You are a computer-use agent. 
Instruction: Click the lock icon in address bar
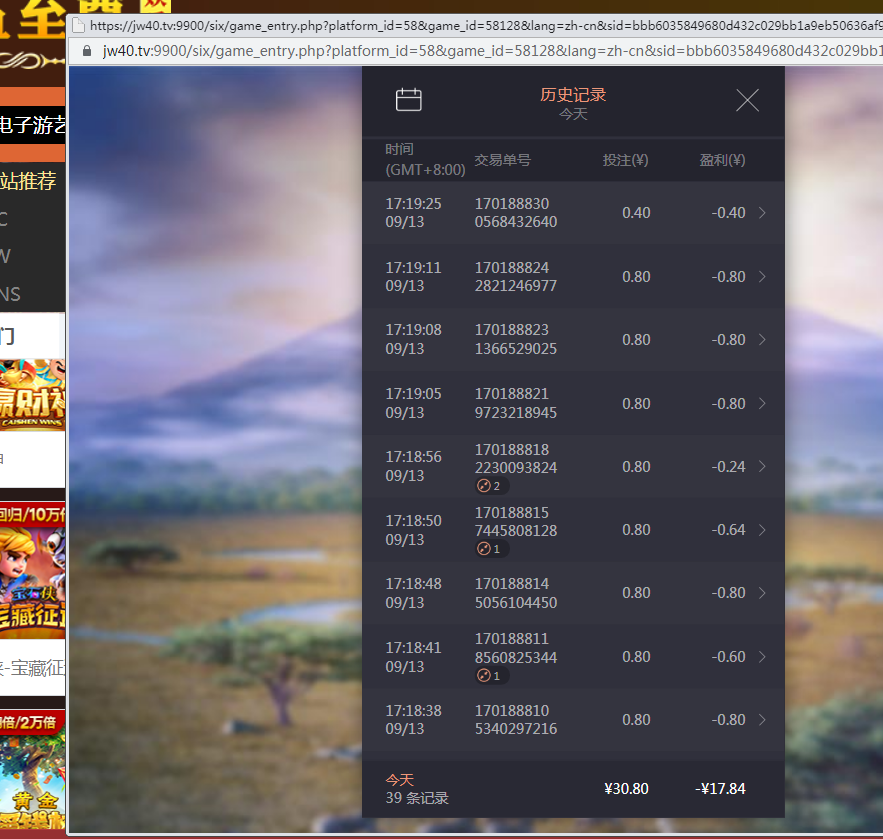coord(87,51)
